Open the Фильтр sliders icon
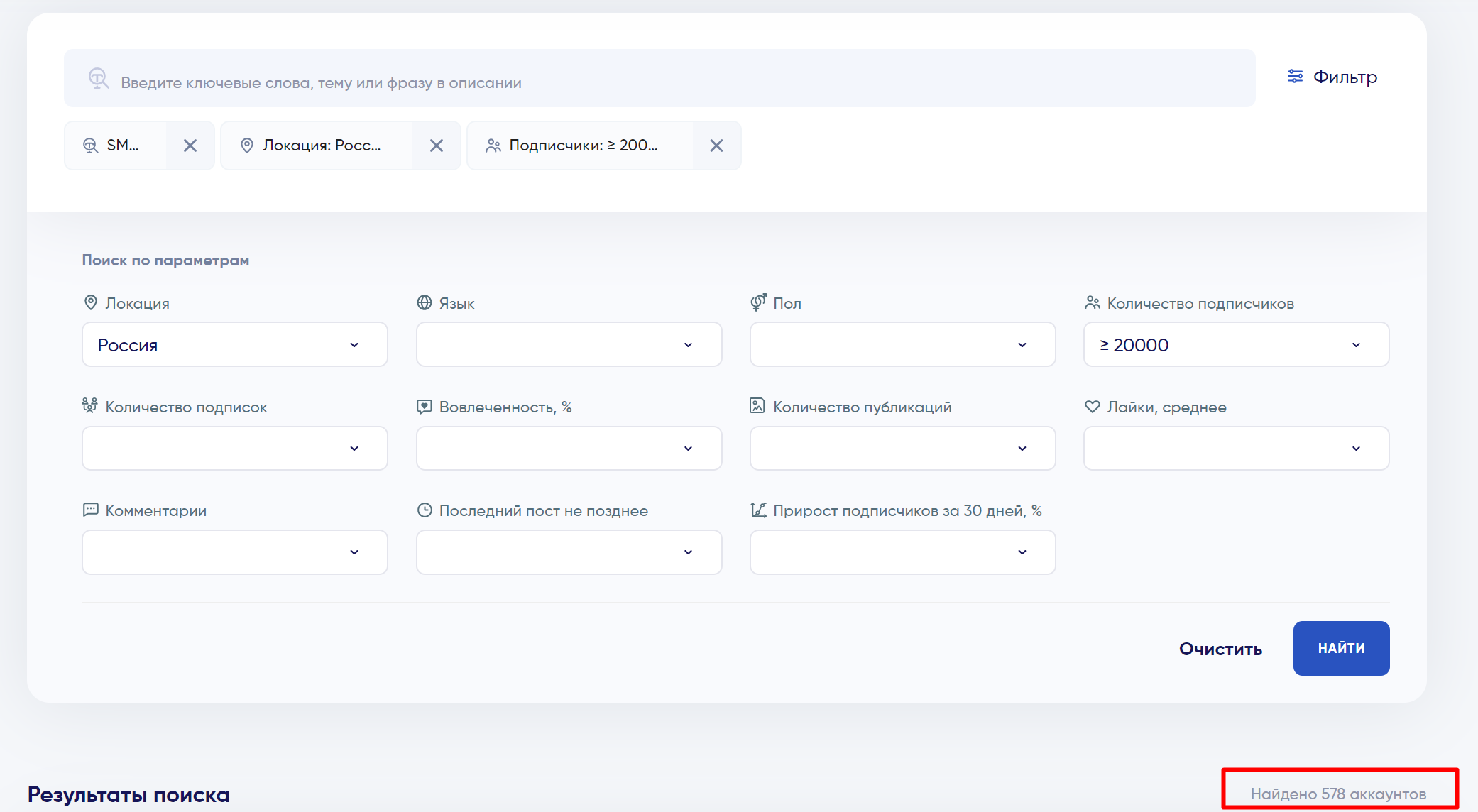1478x812 pixels. coord(1295,77)
